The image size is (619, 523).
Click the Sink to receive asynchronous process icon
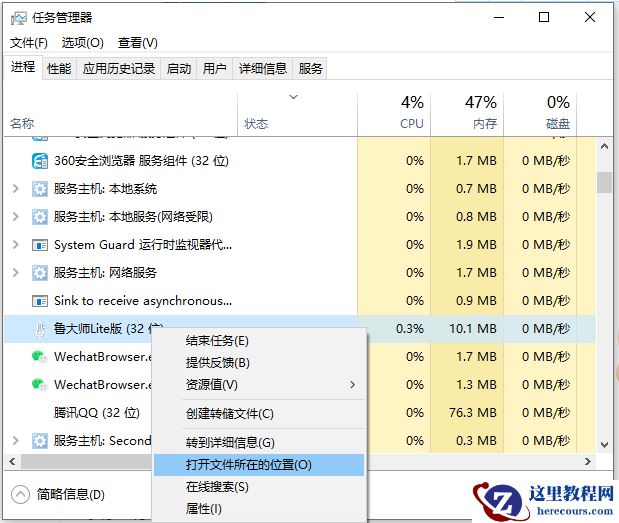(x=40, y=301)
